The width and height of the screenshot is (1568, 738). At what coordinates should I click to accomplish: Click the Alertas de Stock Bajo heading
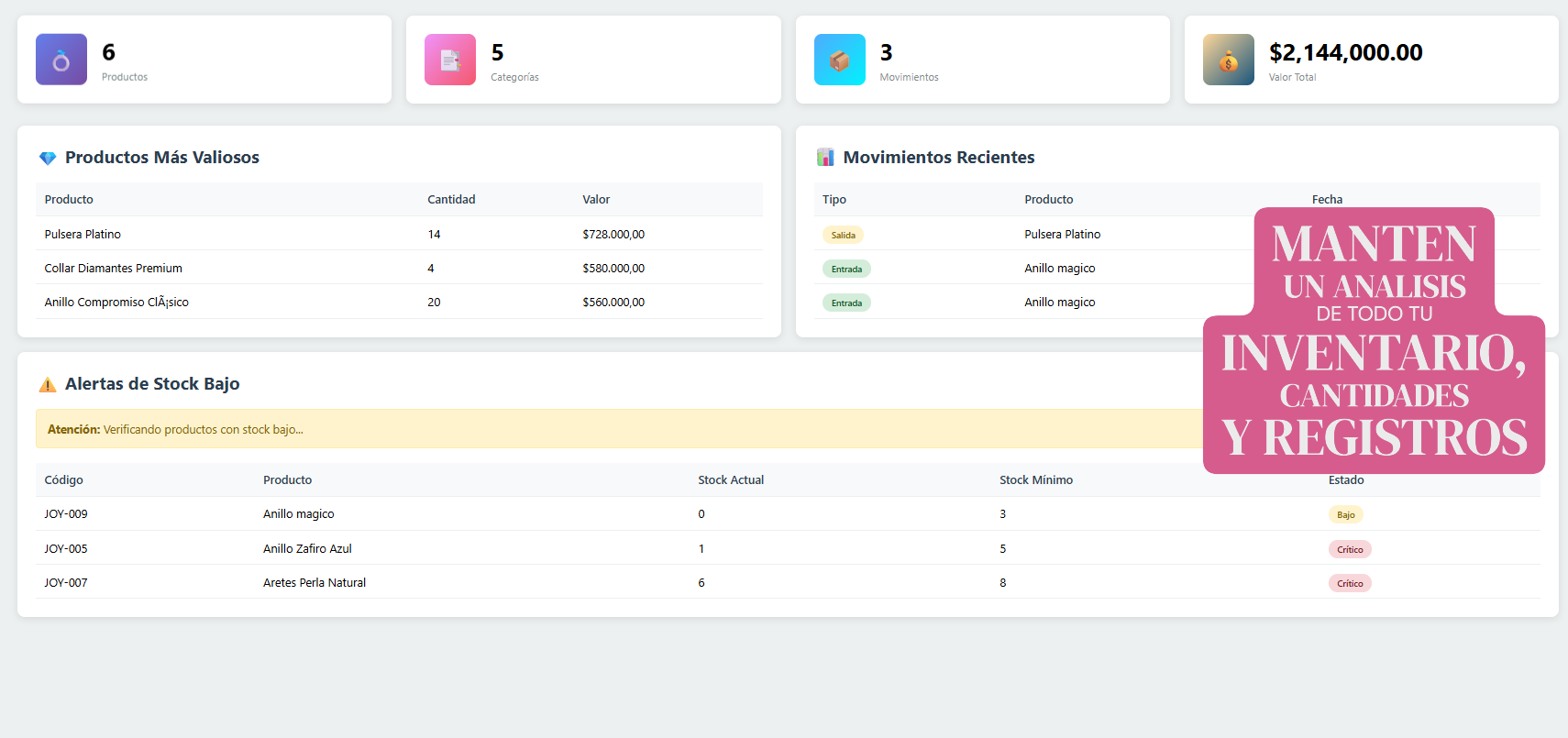click(x=152, y=384)
